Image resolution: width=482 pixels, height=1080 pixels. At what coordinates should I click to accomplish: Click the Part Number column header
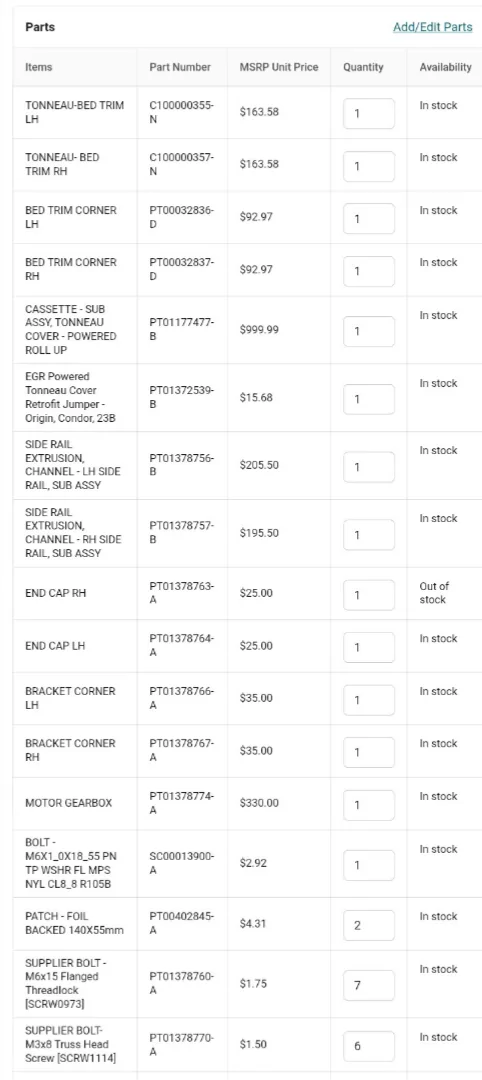[x=180, y=67]
